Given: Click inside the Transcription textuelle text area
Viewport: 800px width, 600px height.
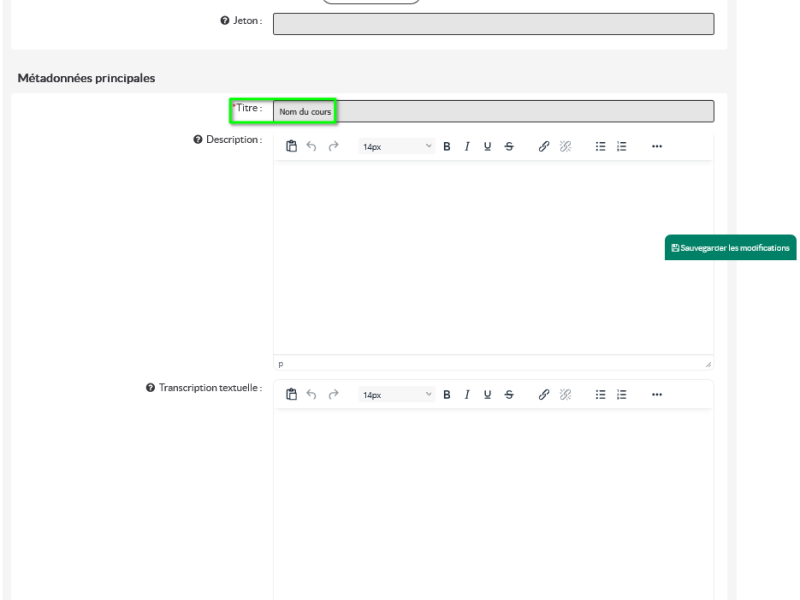Looking at the screenshot, I should click(493, 505).
